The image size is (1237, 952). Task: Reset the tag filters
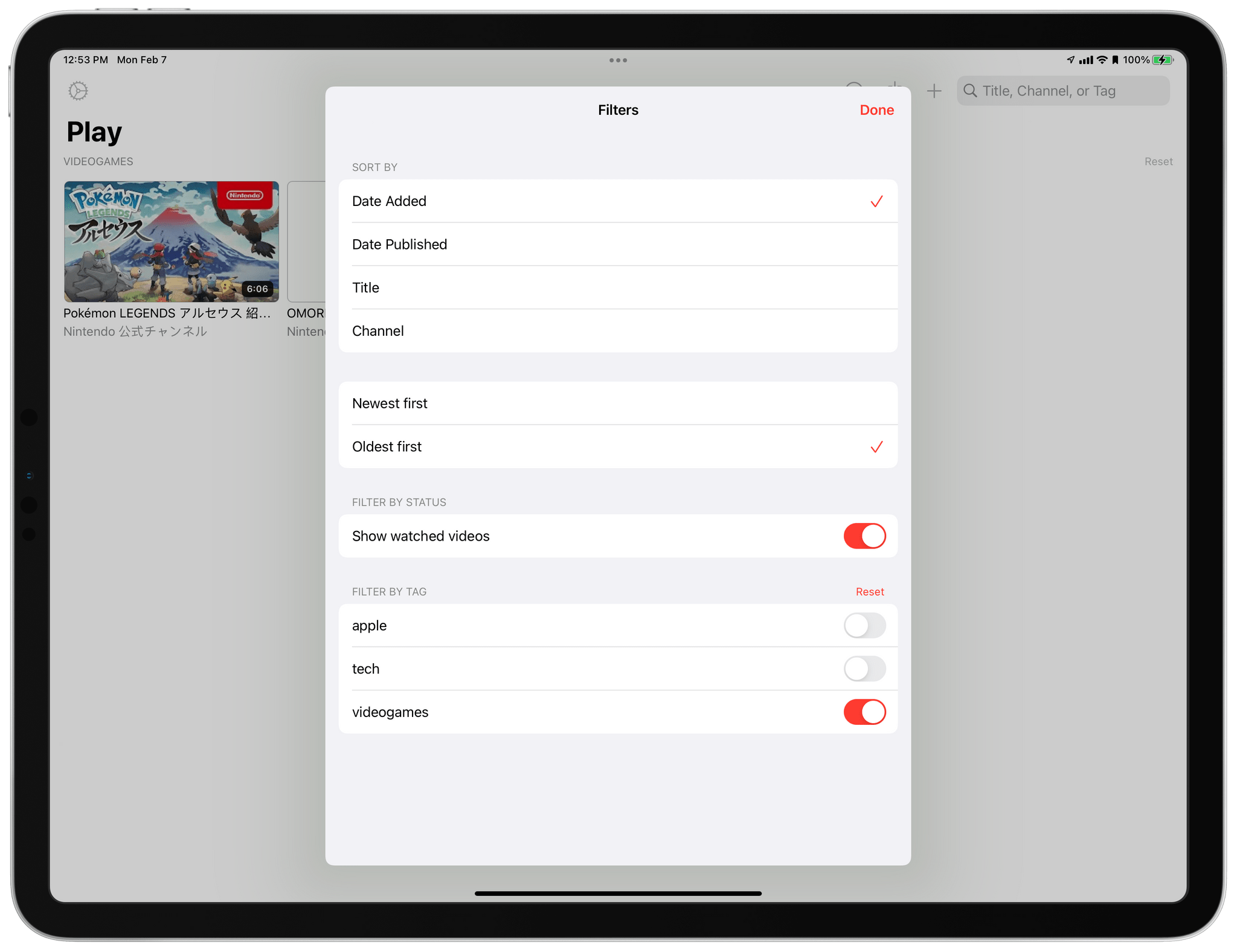(868, 591)
